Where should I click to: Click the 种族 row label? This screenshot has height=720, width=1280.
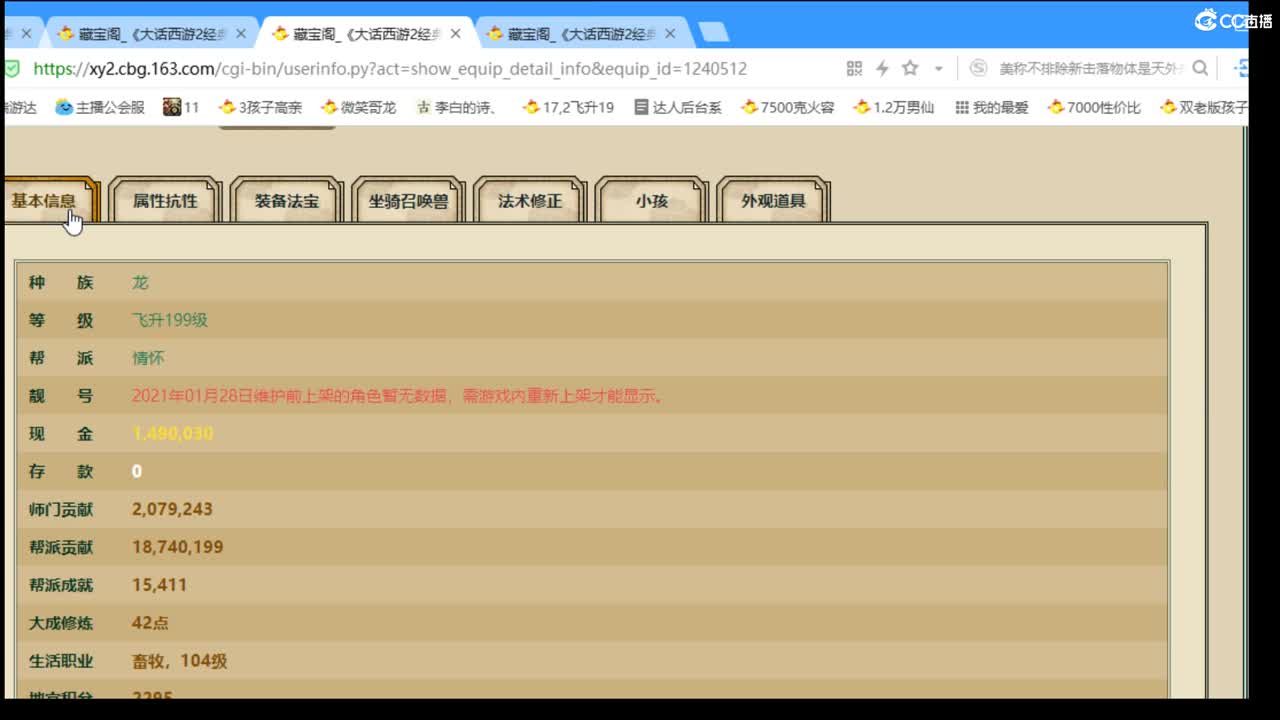click(x=61, y=283)
